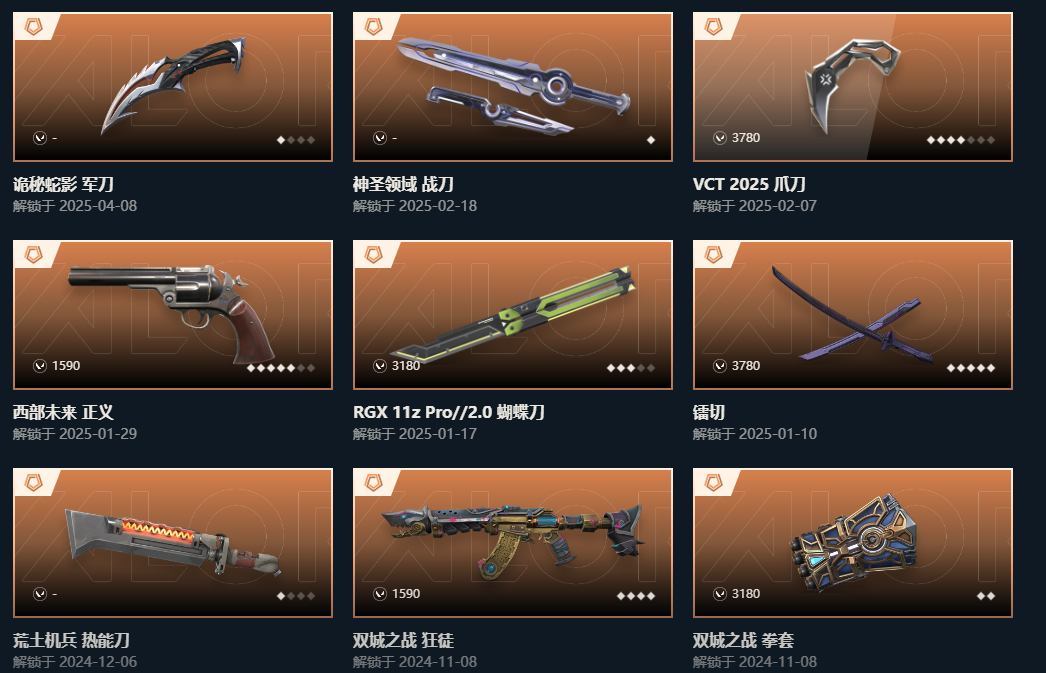Click the 双城之战 狂徒 name label
Image resolution: width=1046 pixels, height=673 pixels.
(x=403, y=640)
